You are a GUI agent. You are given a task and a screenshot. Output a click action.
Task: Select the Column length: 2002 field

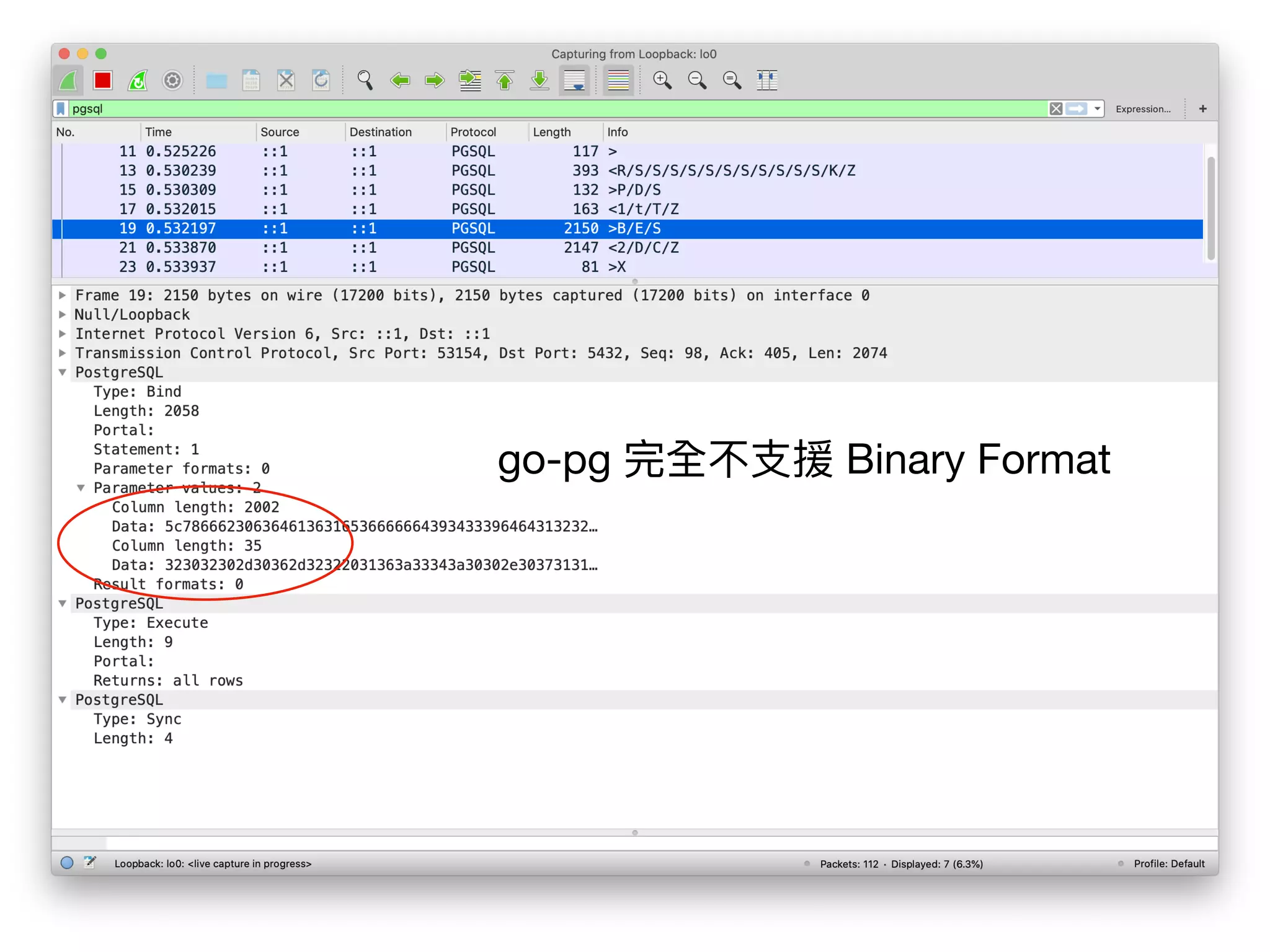[x=195, y=508]
